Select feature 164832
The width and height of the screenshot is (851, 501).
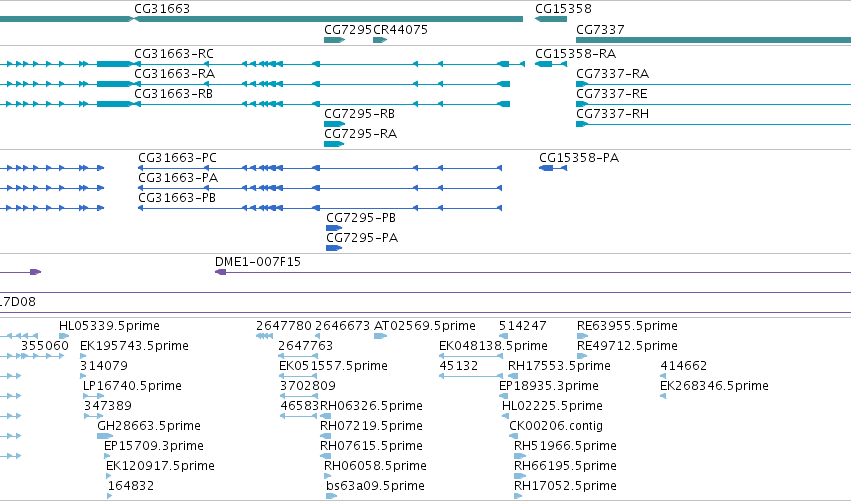[131, 486]
